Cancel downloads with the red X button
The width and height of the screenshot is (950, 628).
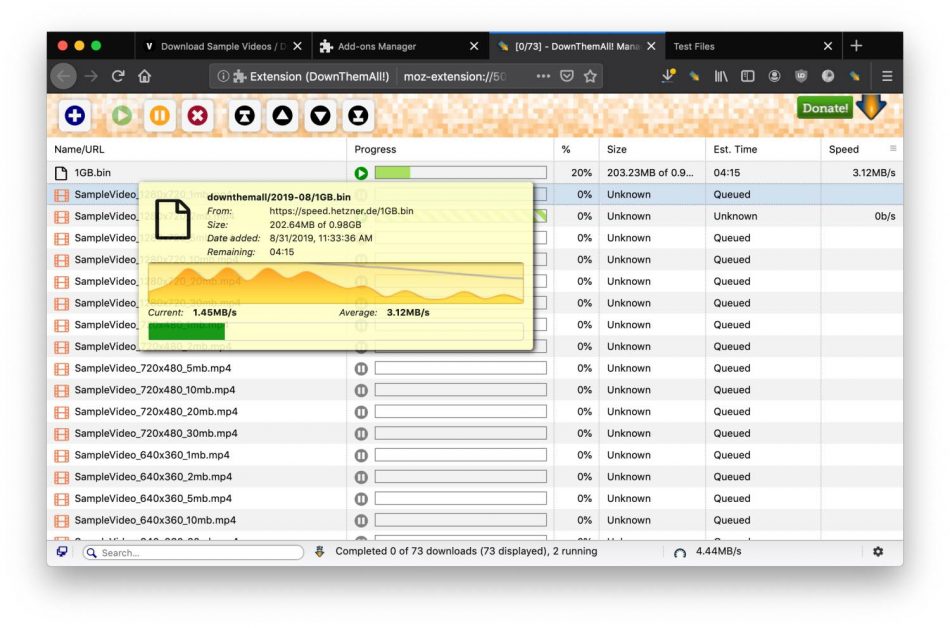tap(198, 116)
